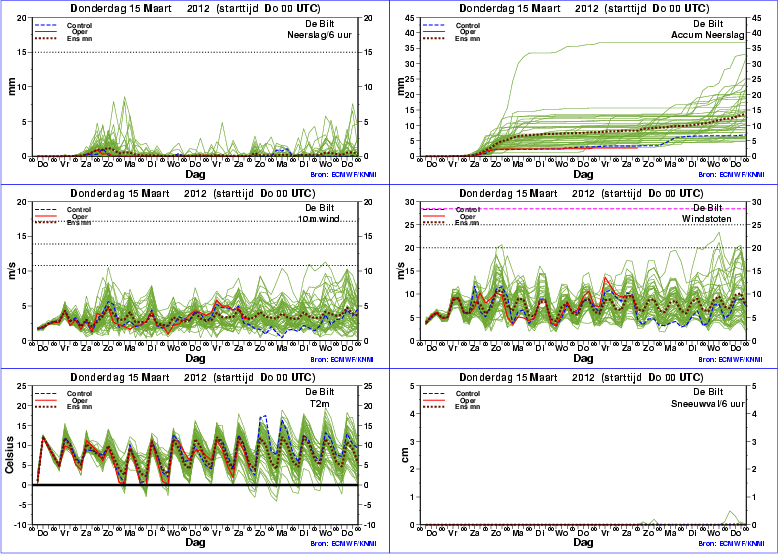Click the T2m chart label

tap(319, 403)
